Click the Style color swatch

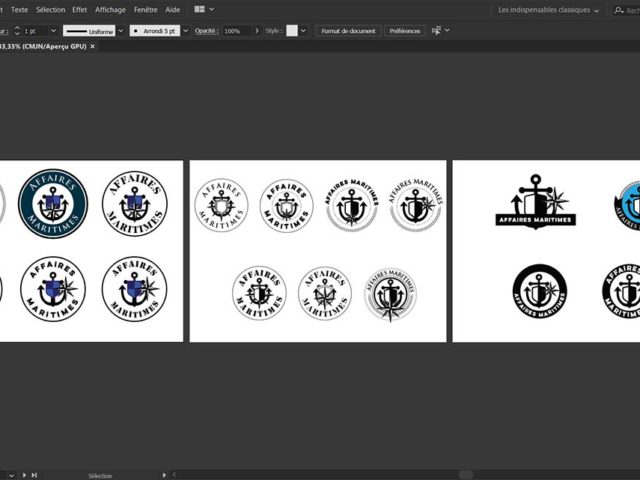(x=292, y=31)
